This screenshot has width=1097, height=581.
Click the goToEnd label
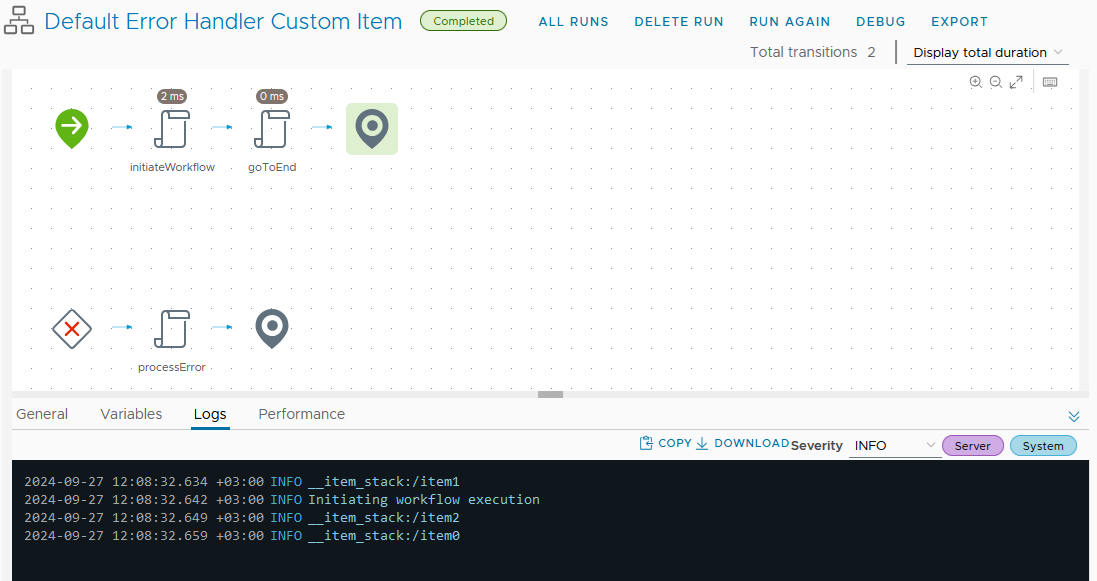[x=272, y=167]
